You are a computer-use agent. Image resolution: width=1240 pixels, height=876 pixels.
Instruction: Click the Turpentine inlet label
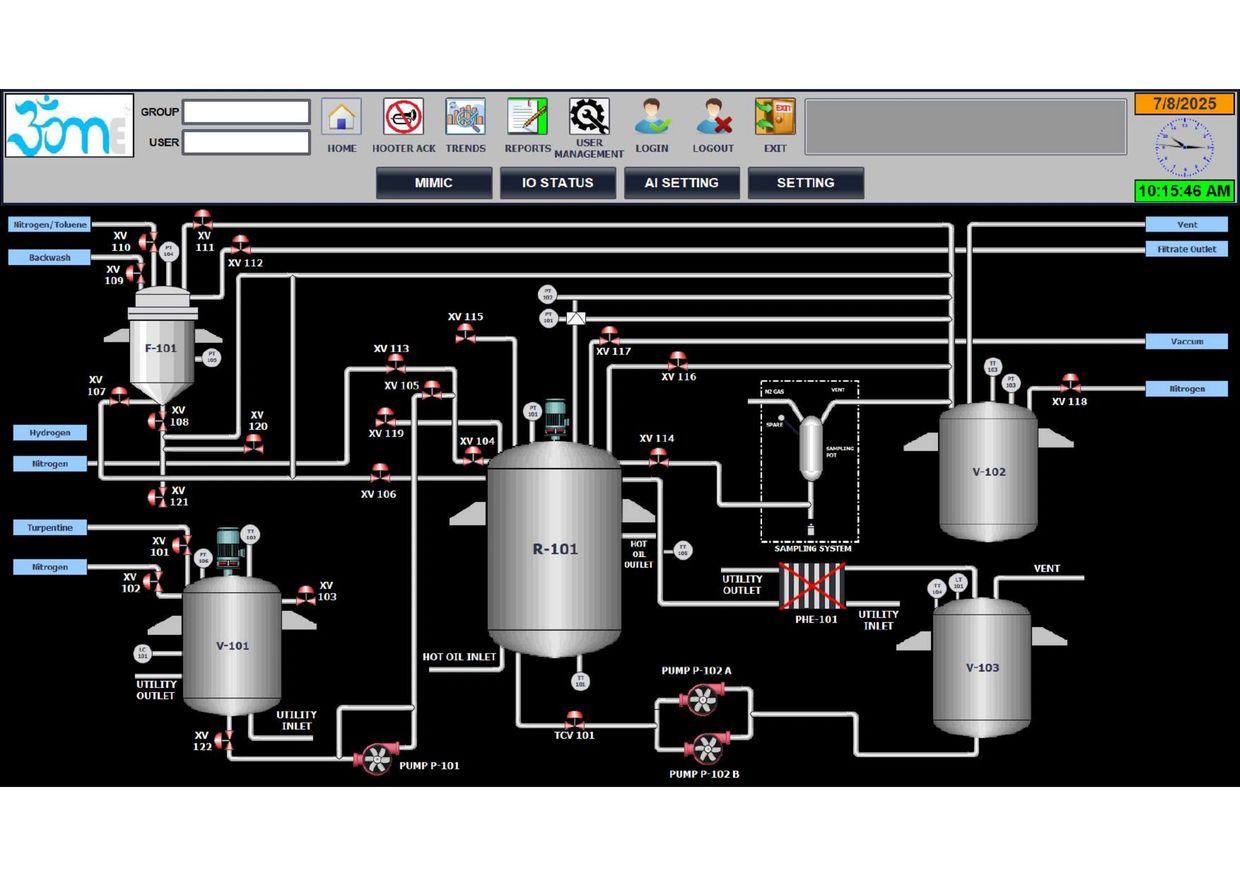(x=50, y=527)
